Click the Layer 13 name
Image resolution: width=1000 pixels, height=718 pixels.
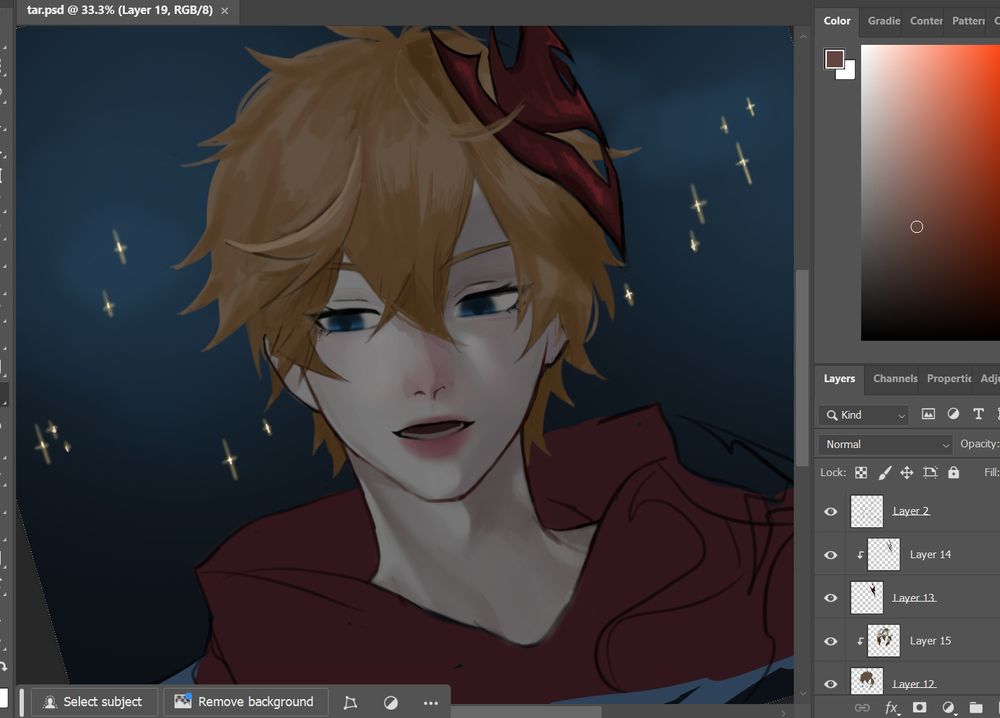click(x=914, y=598)
